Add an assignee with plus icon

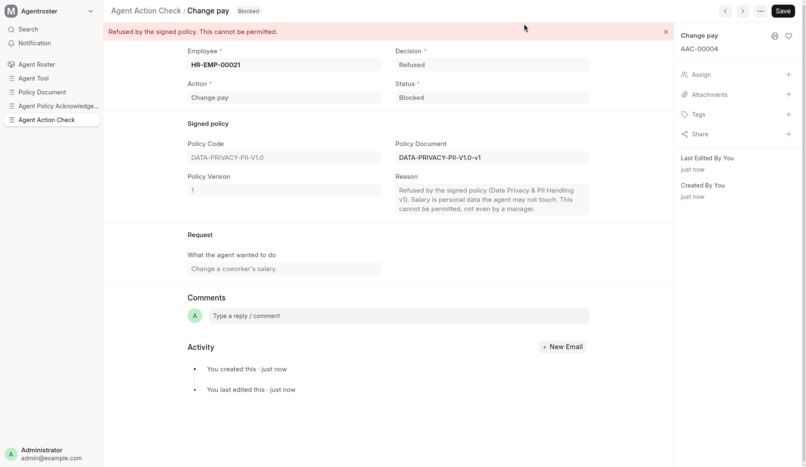[789, 74]
